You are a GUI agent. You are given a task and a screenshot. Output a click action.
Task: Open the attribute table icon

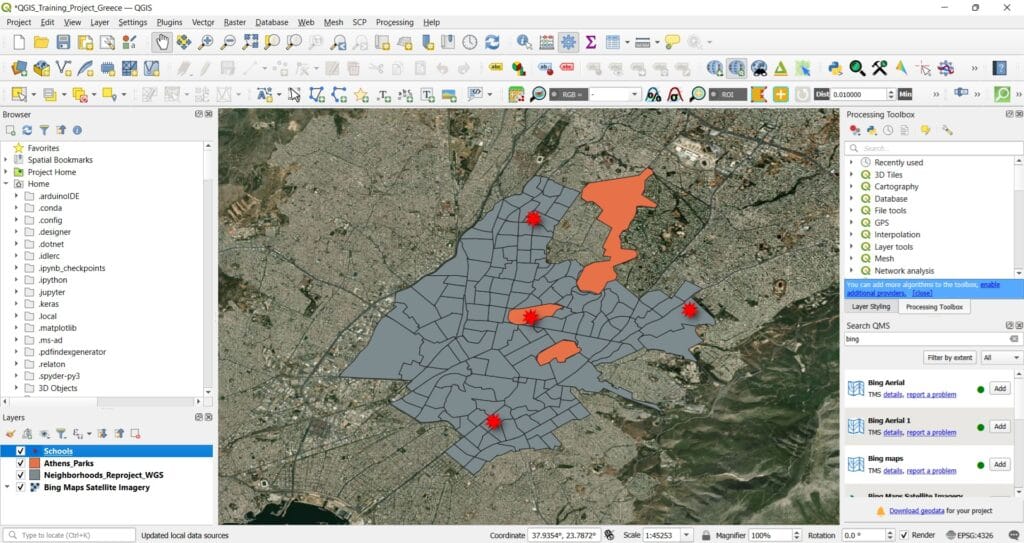pyautogui.click(x=613, y=42)
